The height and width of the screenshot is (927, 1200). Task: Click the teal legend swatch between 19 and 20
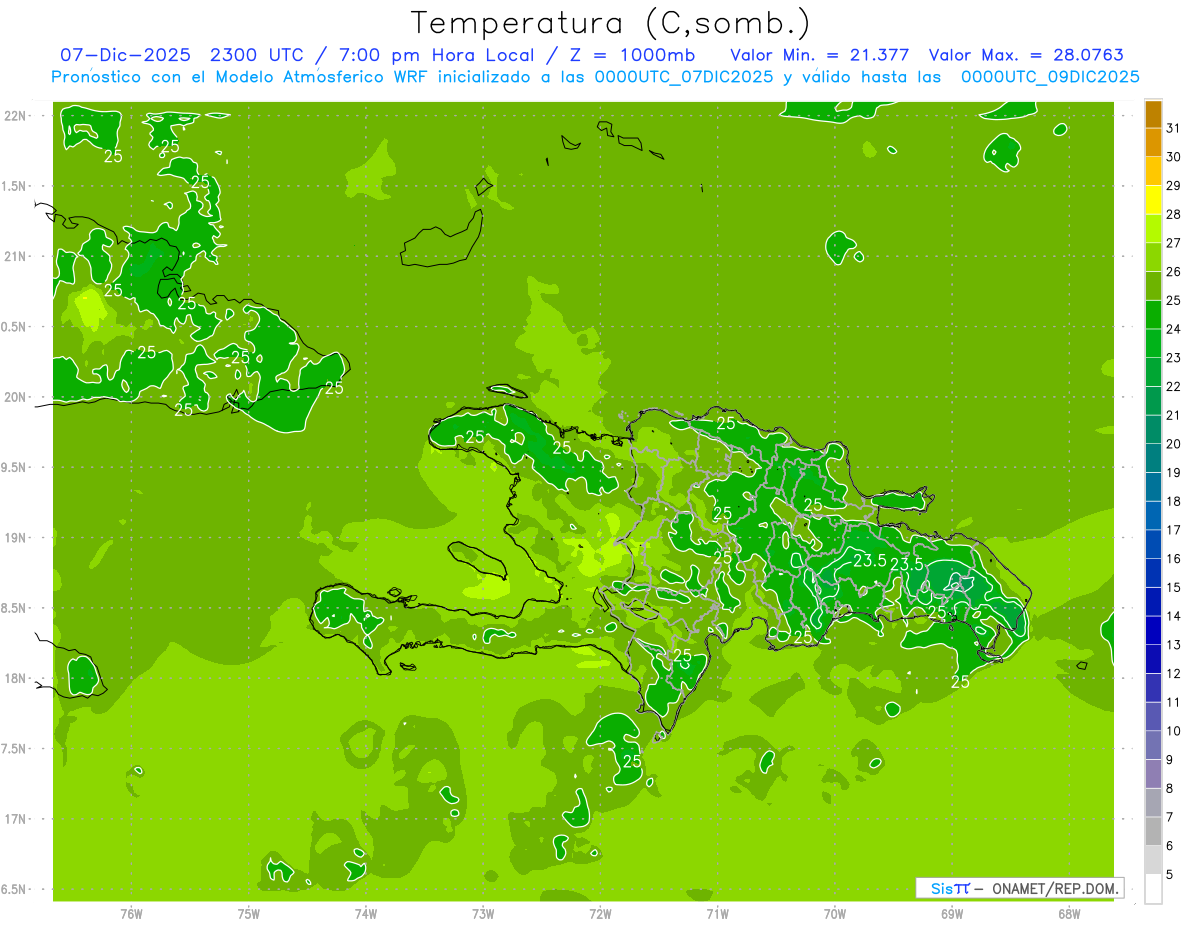(1153, 458)
